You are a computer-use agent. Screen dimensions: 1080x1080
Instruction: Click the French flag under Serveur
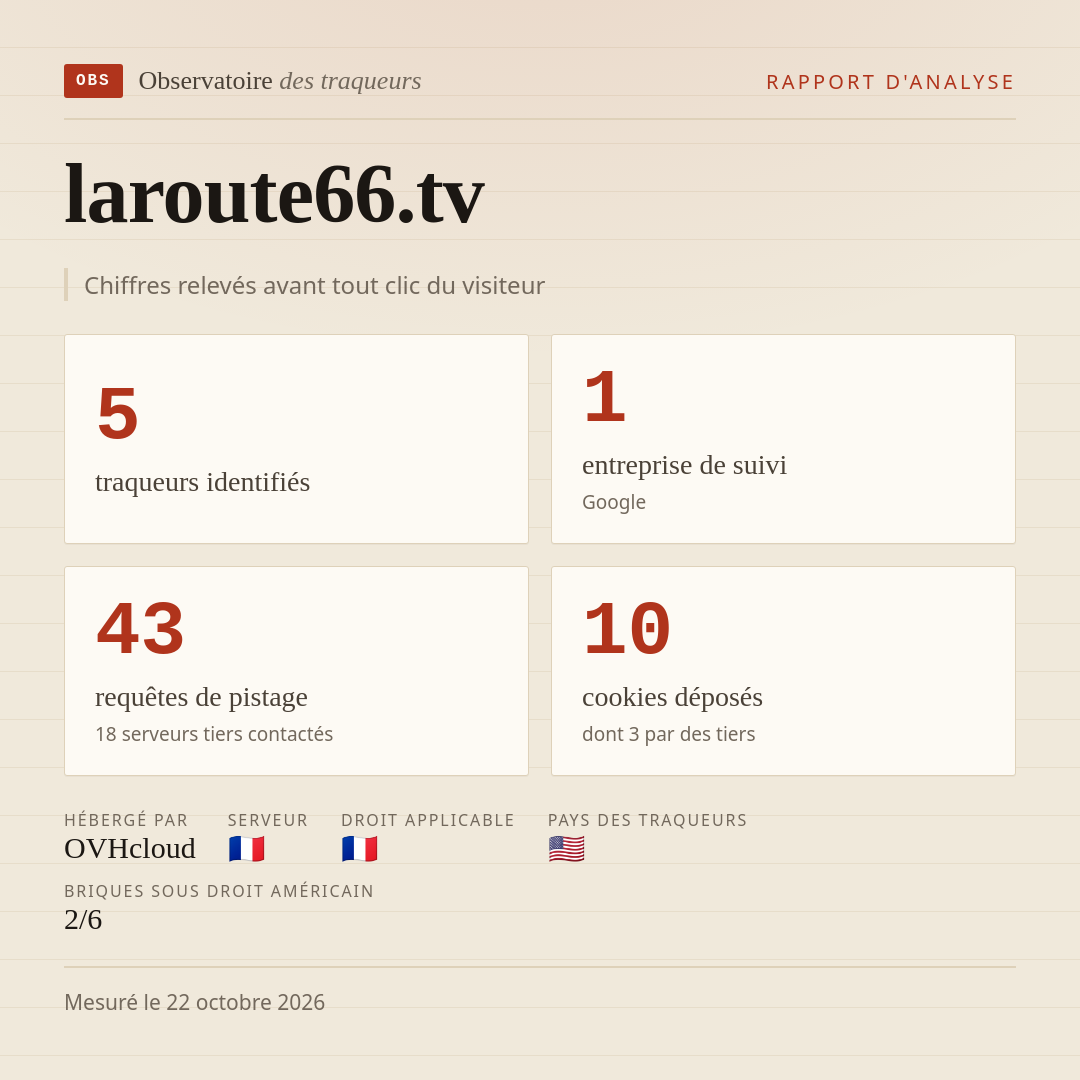247,849
